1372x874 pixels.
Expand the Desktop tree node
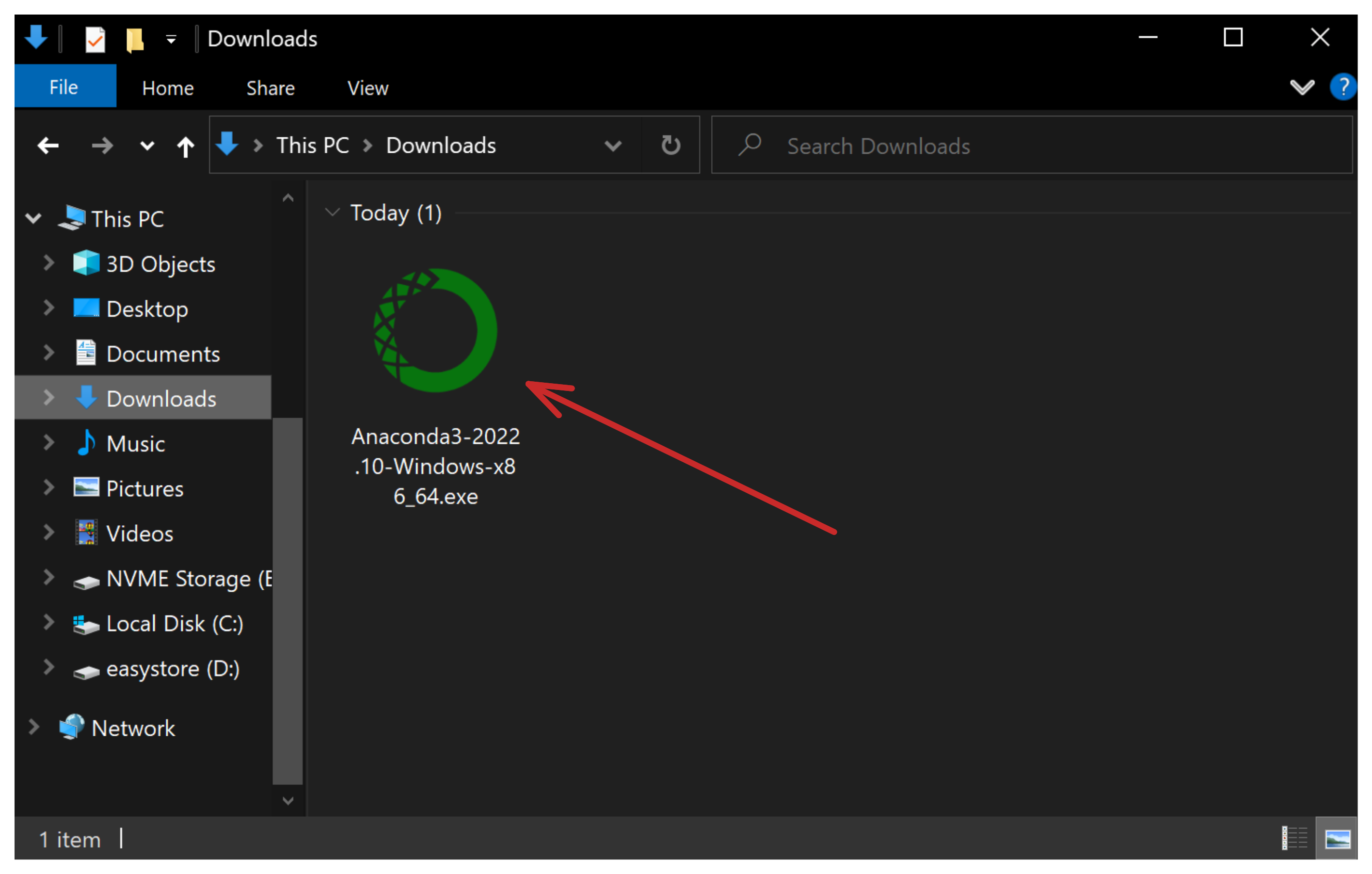pyautogui.click(x=49, y=308)
